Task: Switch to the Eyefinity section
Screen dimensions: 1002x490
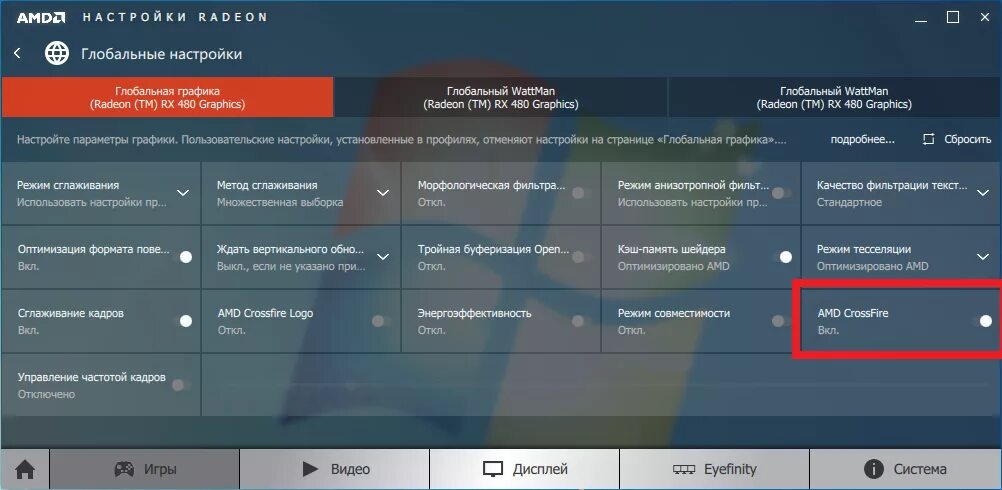Action: pos(714,470)
